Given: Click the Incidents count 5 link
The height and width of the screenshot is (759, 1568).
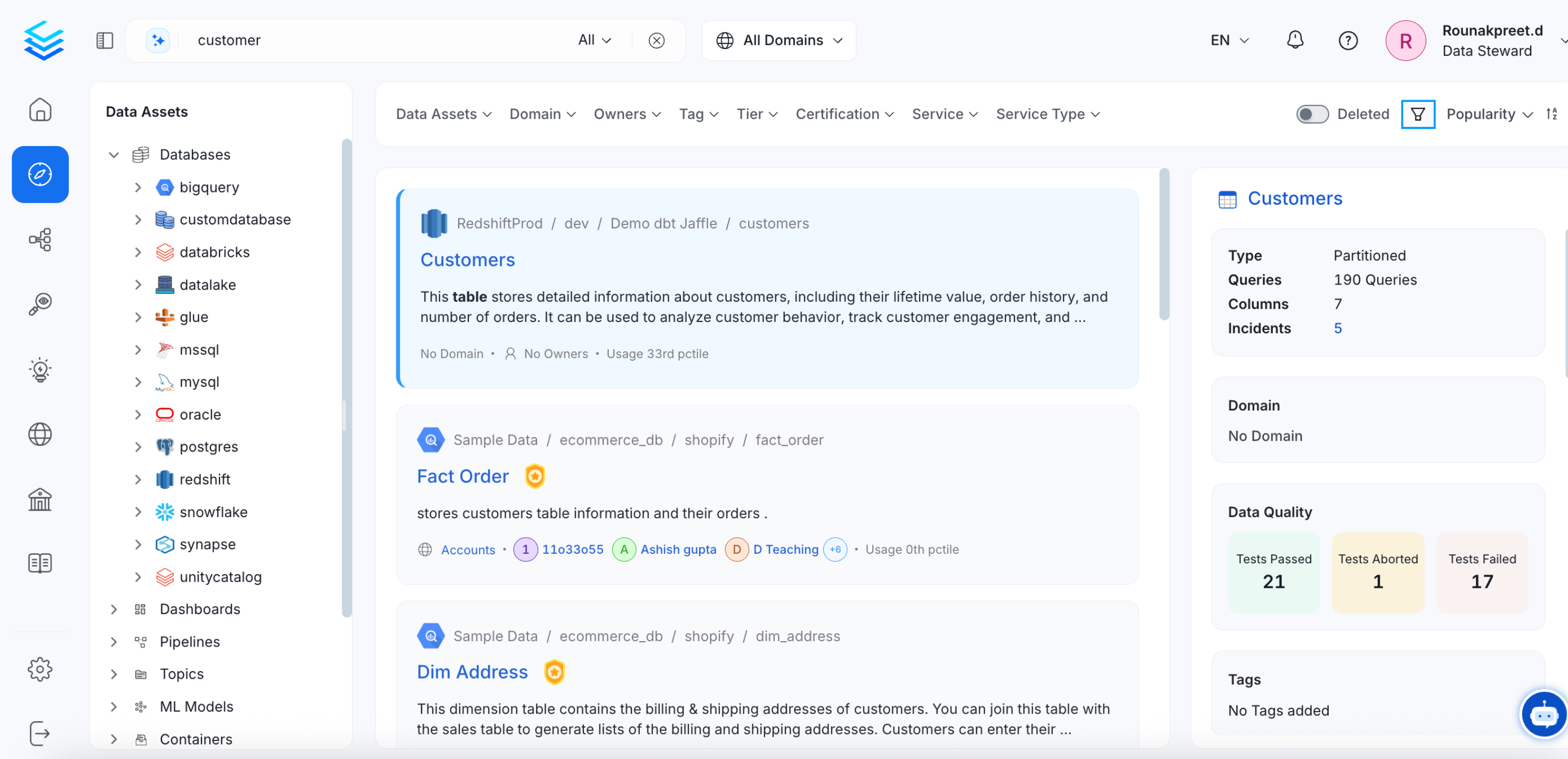Looking at the screenshot, I should coord(1337,328).
